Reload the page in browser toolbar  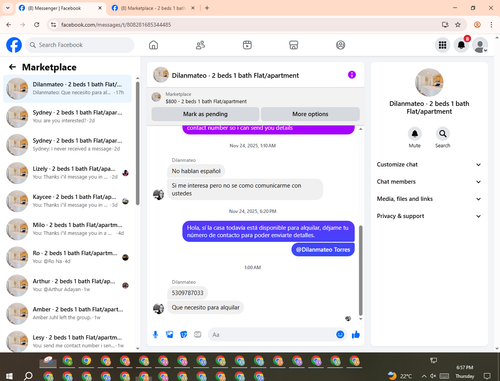(37, 25)
